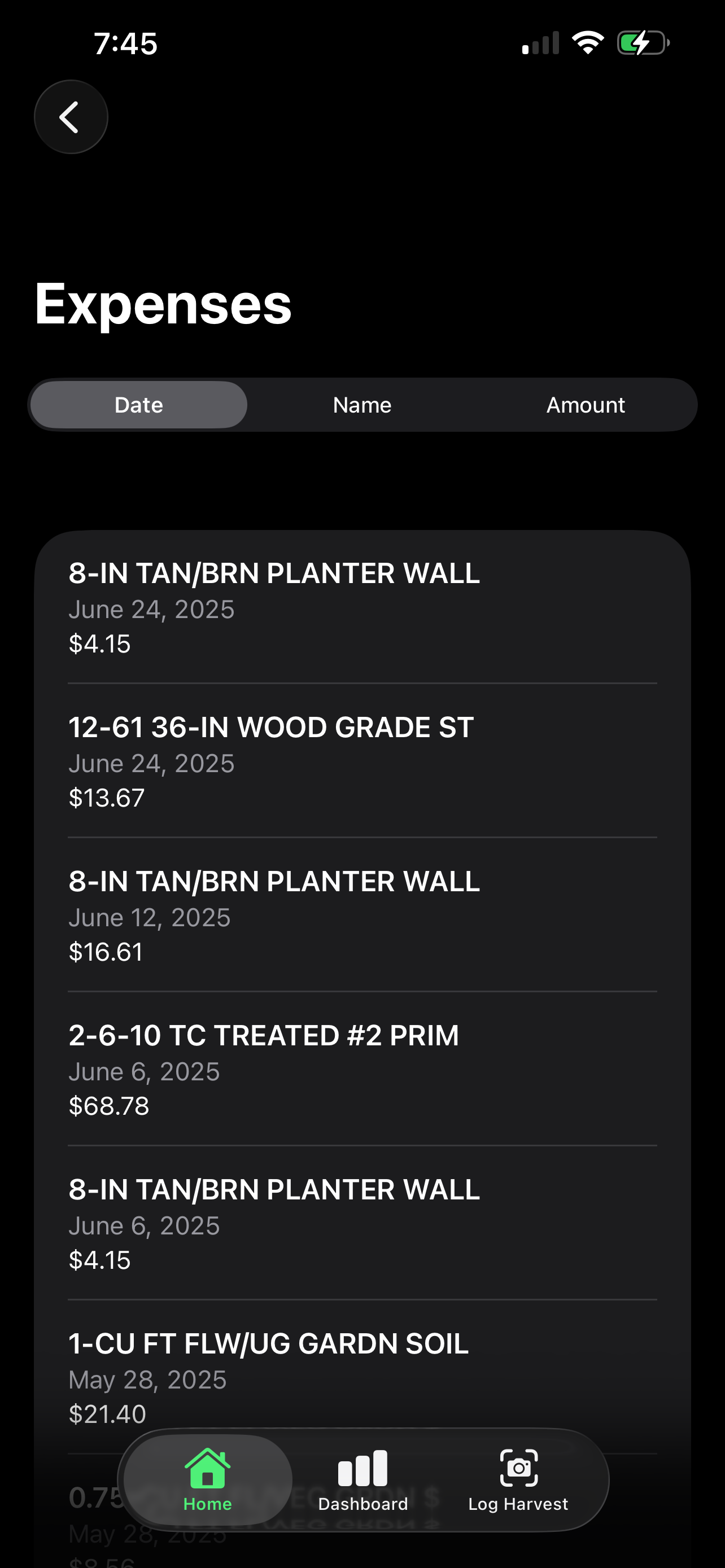
Task: Tap the 7:45 clock in status bar
Action: (x=125, y=44)
